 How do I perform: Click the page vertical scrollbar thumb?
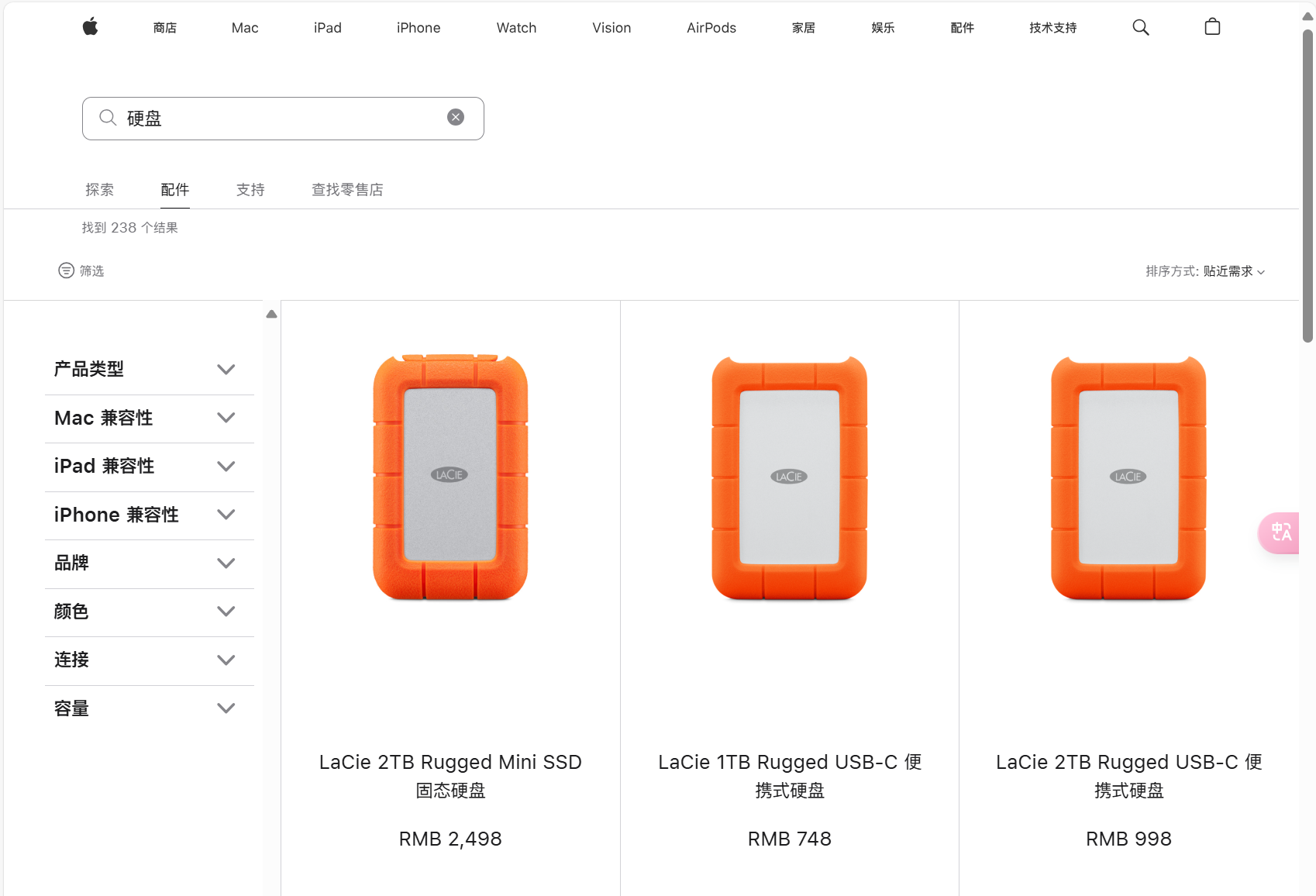point(1307,186)
